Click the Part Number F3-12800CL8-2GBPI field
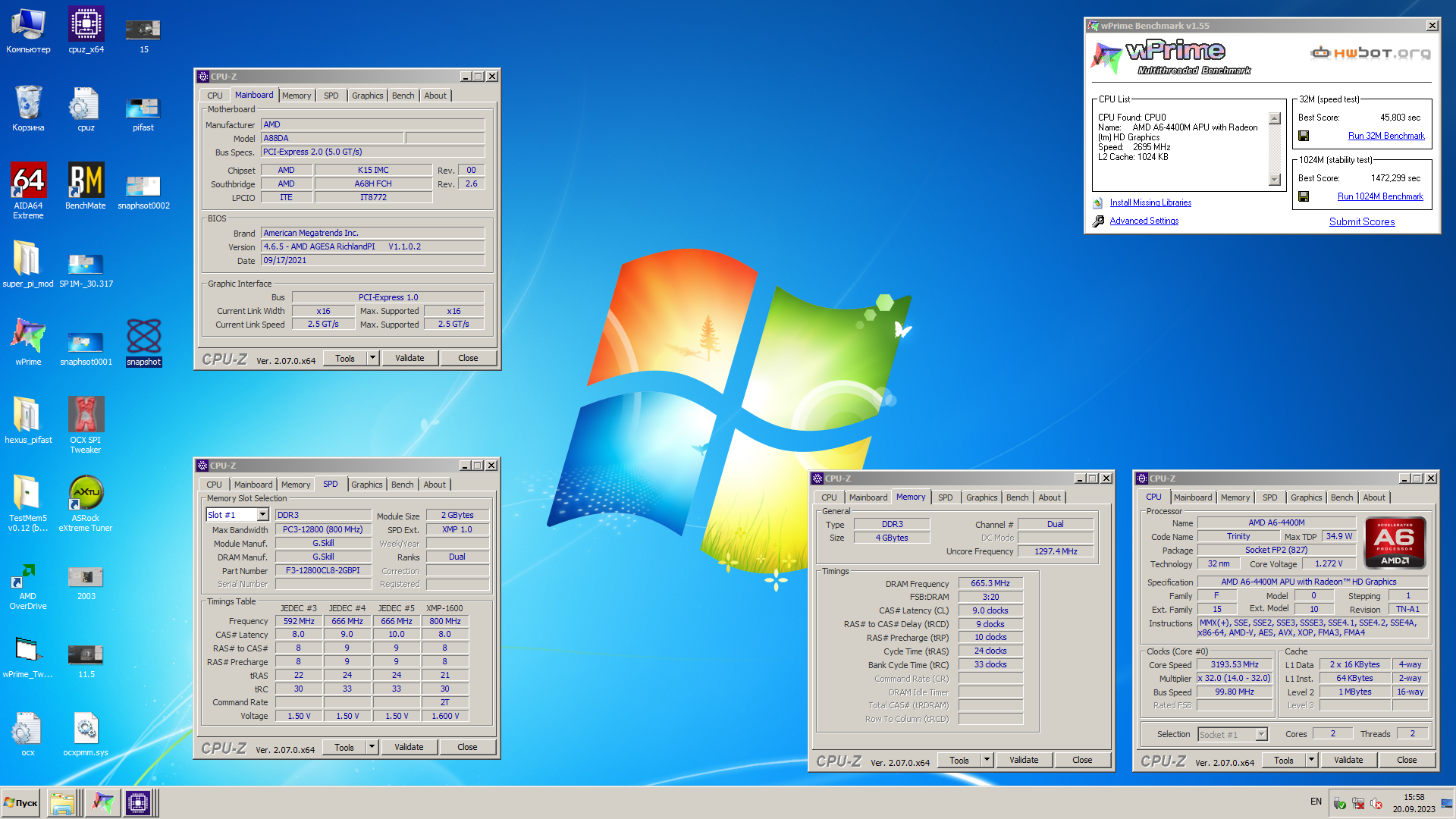Viewport: 1456px width, 819px height. pos(323,570)
